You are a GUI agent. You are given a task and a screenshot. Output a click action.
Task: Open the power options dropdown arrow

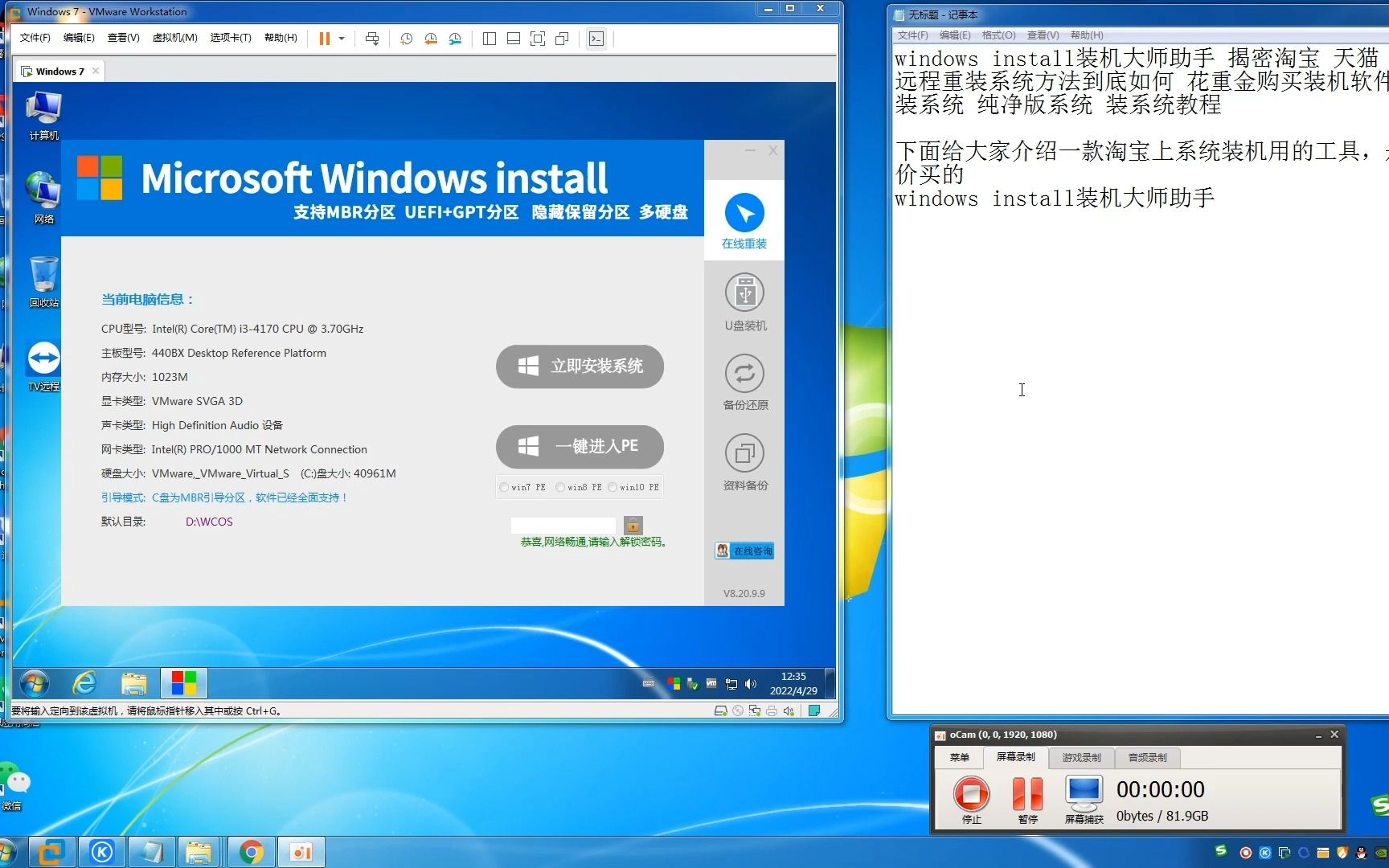tap(342, 39)
